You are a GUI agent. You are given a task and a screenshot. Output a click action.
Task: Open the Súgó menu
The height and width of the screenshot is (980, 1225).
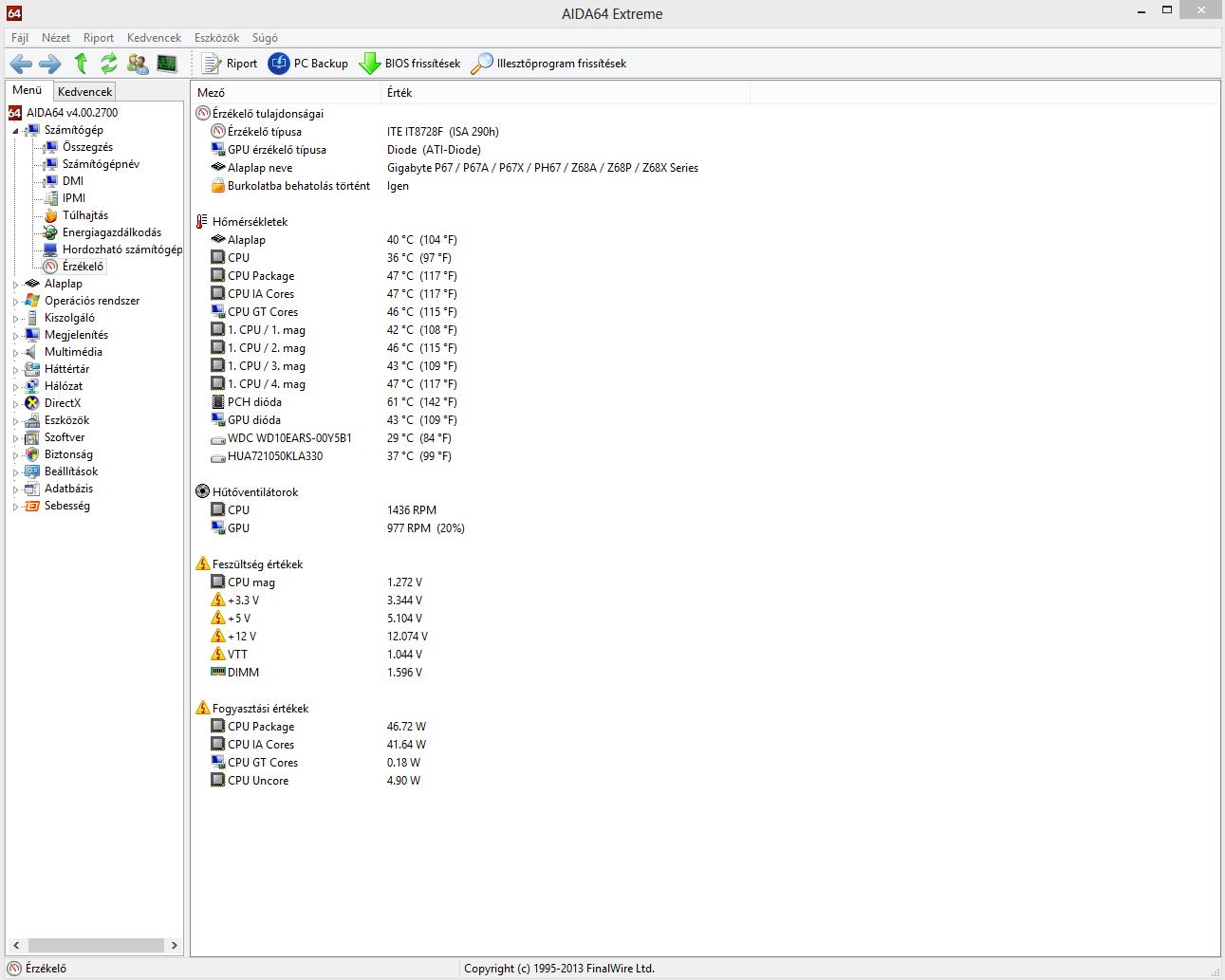click(x=265, y=38)
